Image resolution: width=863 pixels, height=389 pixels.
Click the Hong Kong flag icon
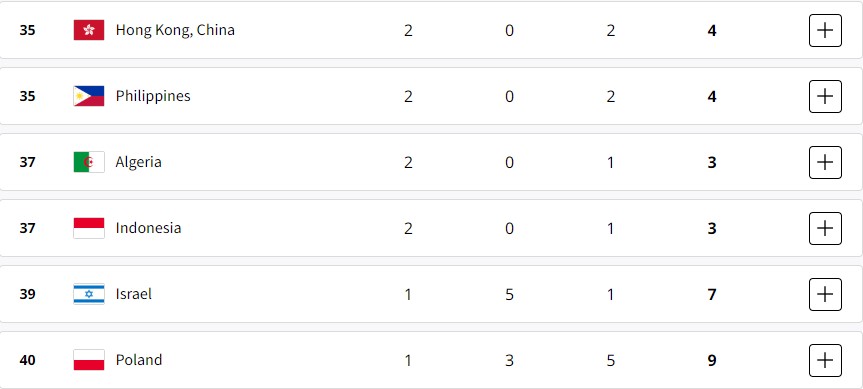click(89, 30)
